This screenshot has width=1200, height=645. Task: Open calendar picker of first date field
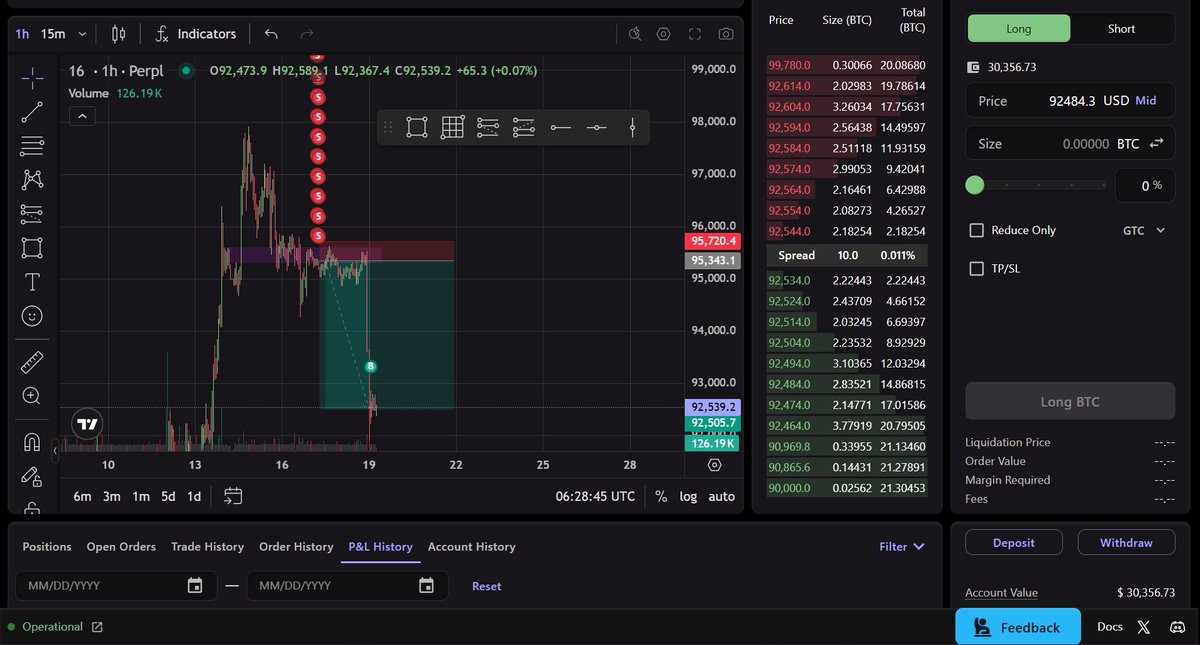[x=195, y=586]
